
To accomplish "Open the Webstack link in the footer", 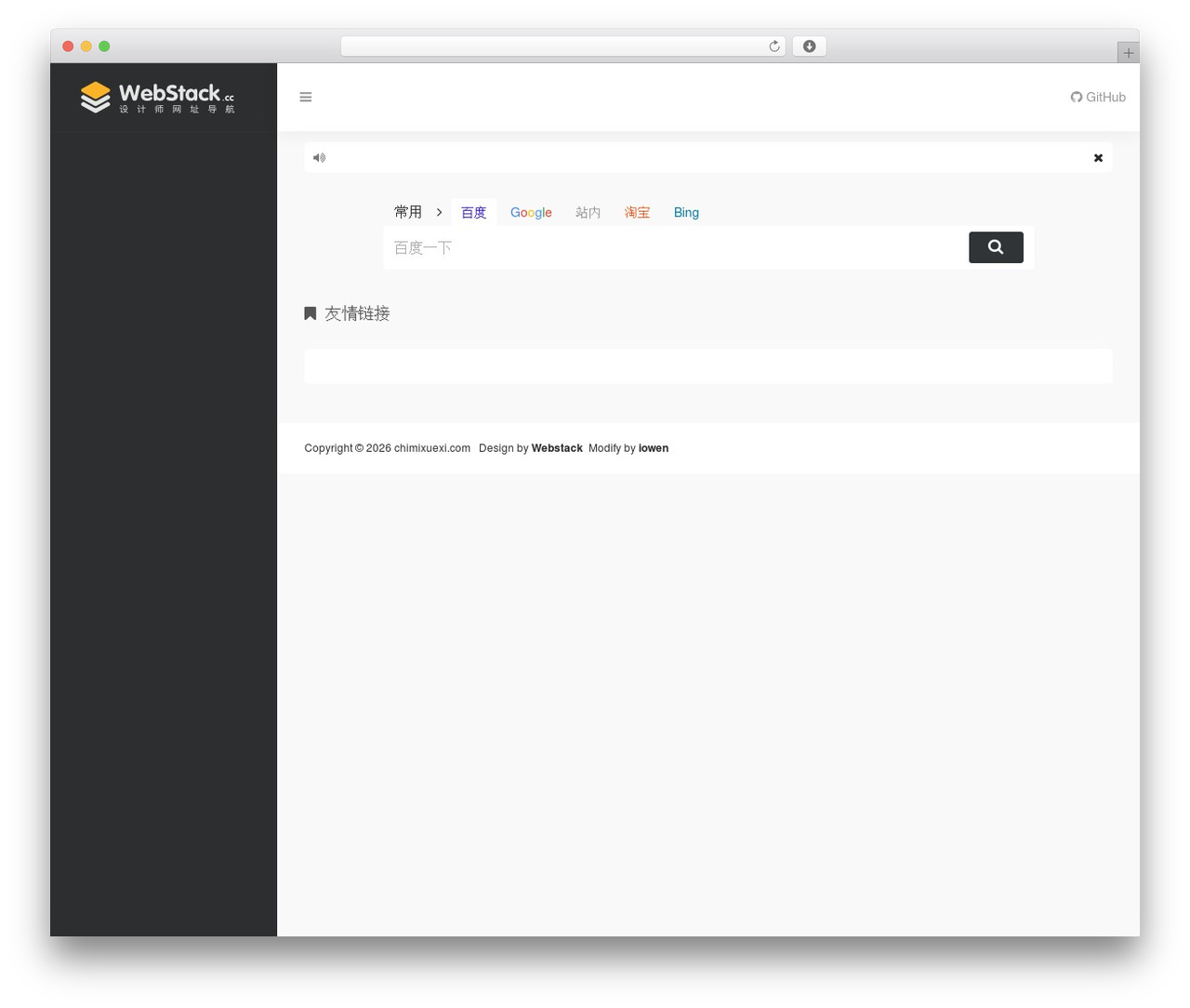I will pyautogui.click(x=557, y=448).
